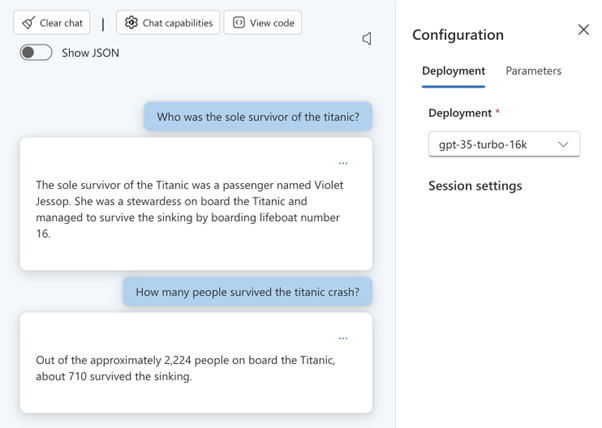Screen dimensions: 602x428
Task: Click the chevron arrow in the Deployment combo box
Action: click(x=563, y=145)
